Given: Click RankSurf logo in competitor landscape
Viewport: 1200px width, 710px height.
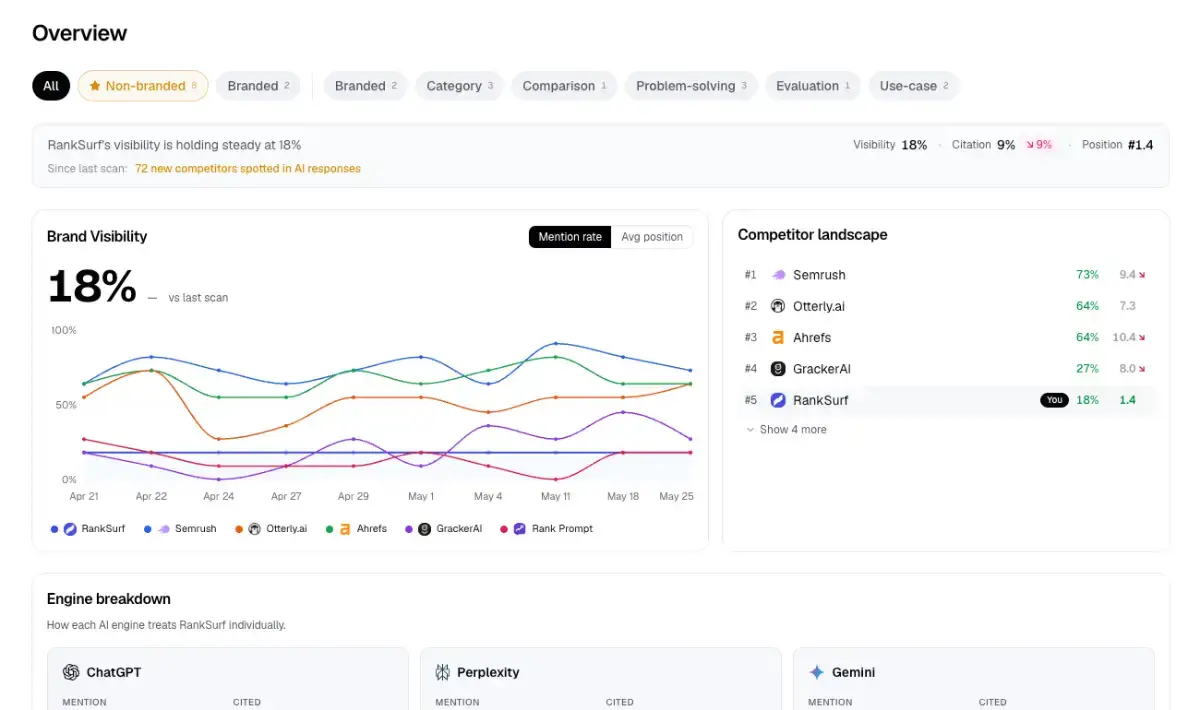Looking at the screenshot, I should click(778, 400).
